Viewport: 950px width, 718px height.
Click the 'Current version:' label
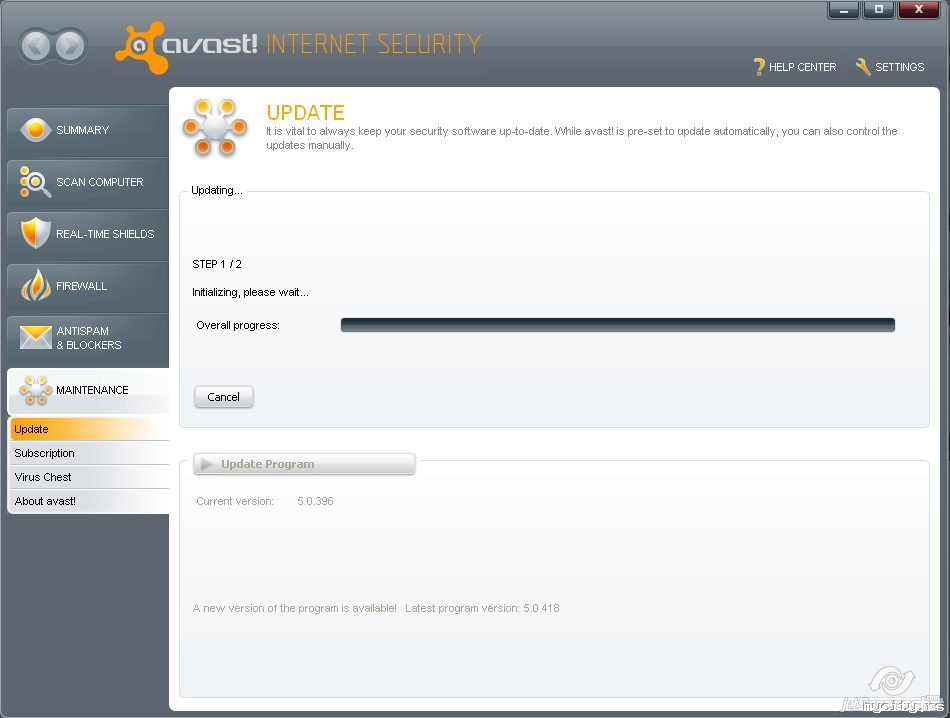235,501
